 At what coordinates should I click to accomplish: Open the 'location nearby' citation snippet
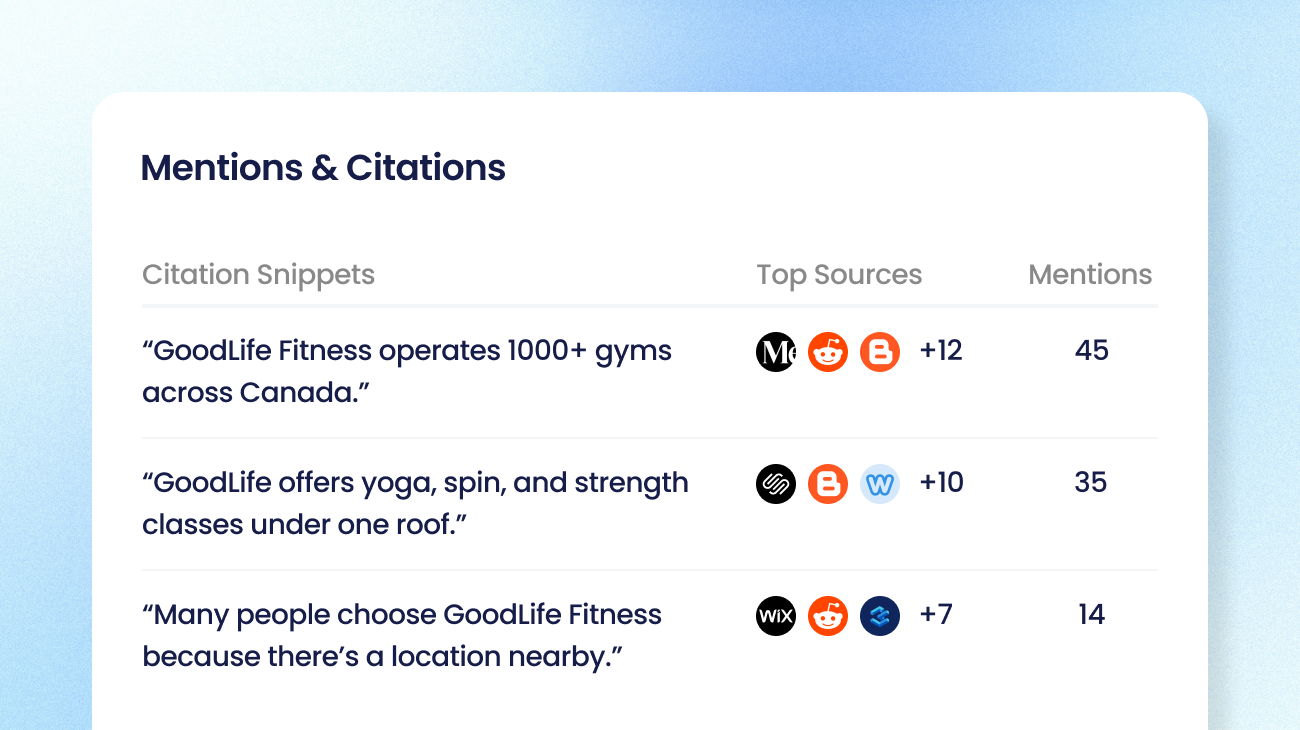(402, 636)
